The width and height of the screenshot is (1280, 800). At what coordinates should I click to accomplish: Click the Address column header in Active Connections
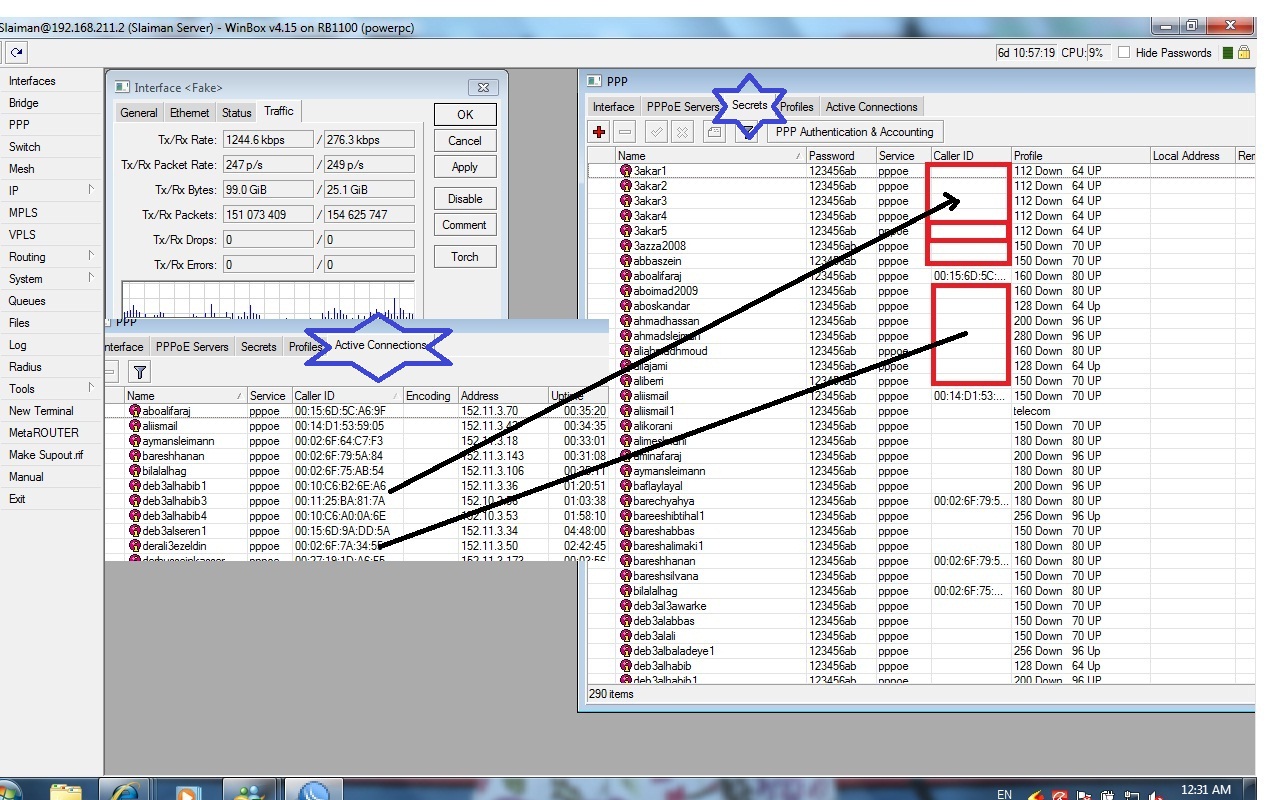click(x=503, y=396)
